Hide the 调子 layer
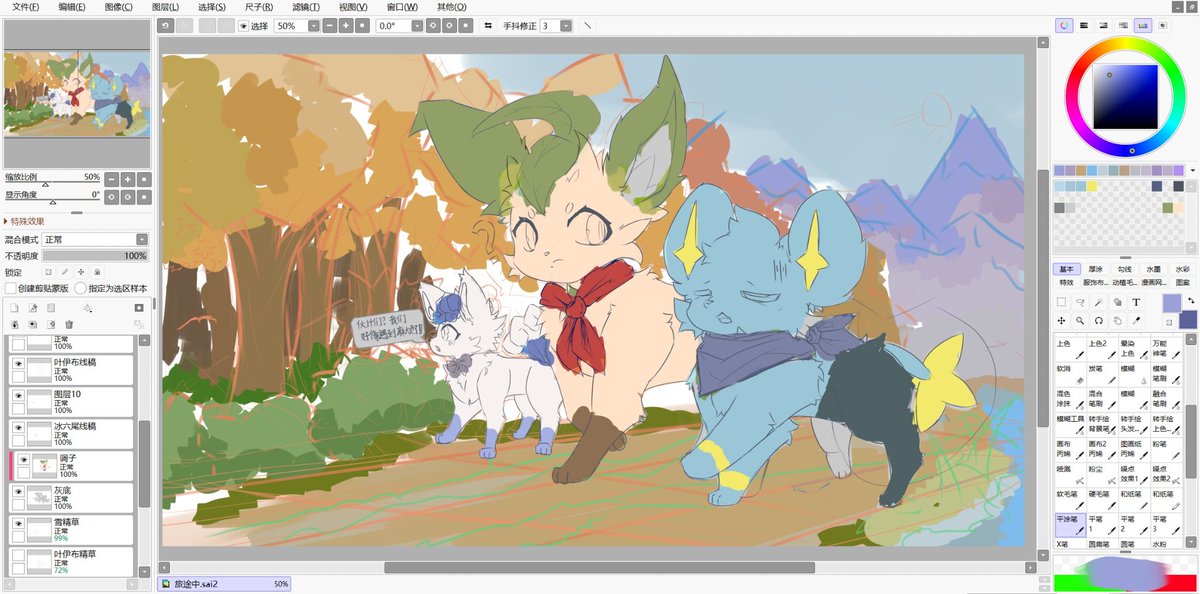Image resolution: width=1200 pixels, height=594 pixels. click(x=23, y=459)
